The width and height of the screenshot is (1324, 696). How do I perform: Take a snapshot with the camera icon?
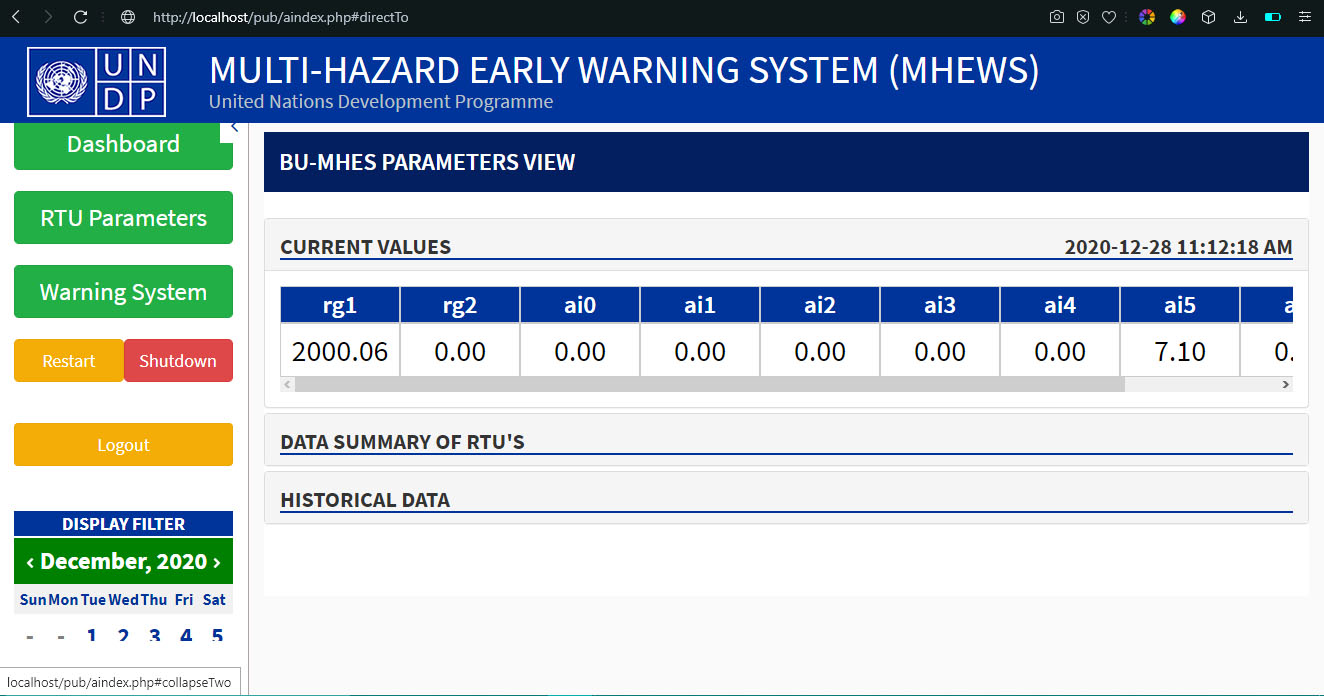click(1057, 17)
